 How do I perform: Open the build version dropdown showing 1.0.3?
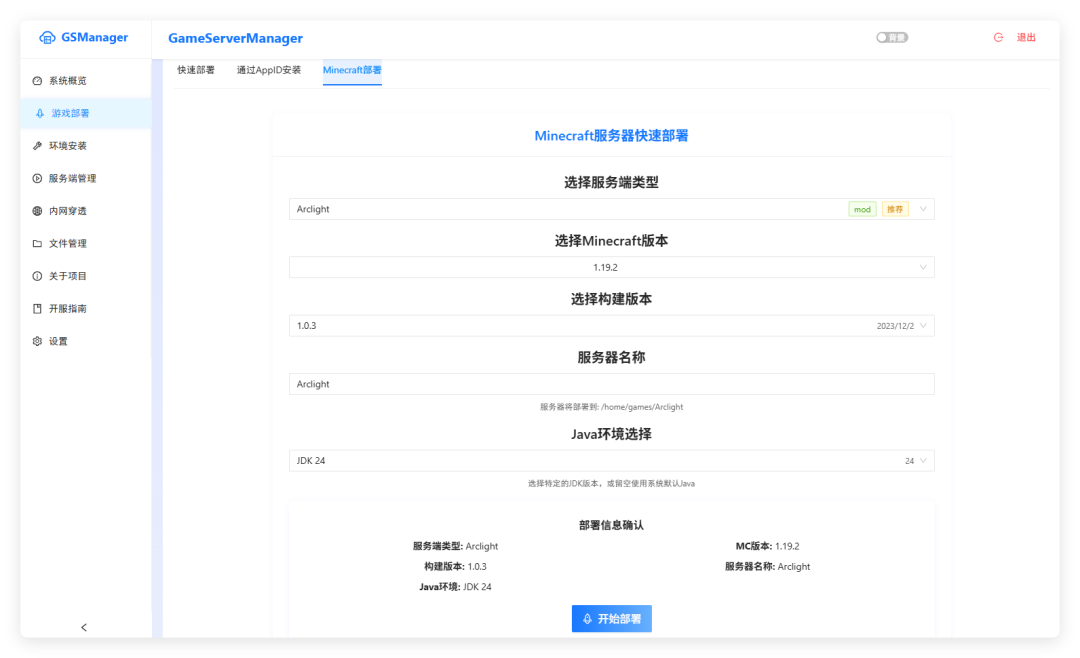click(x=612, y=326)
